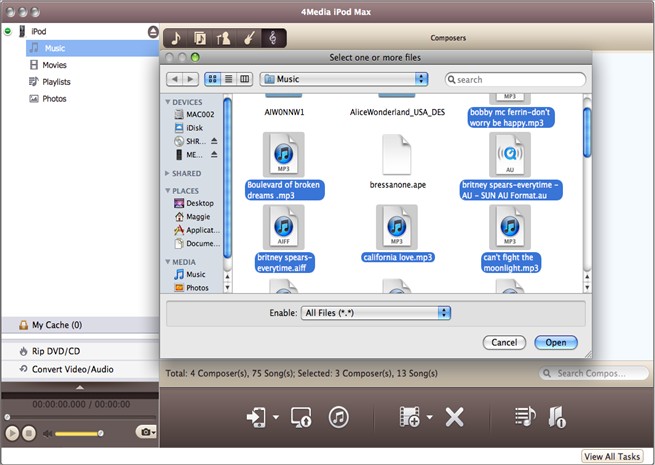Switch to the Songs music-note view tab
Image resolution: width=655 pixels, height=465 pixels.
(x=176, y=38)
